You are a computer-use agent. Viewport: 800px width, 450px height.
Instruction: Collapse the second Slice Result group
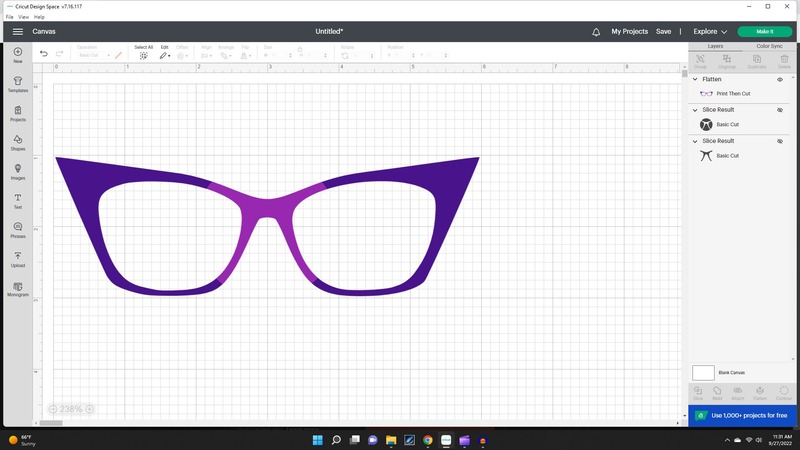(x=695, y=141)
